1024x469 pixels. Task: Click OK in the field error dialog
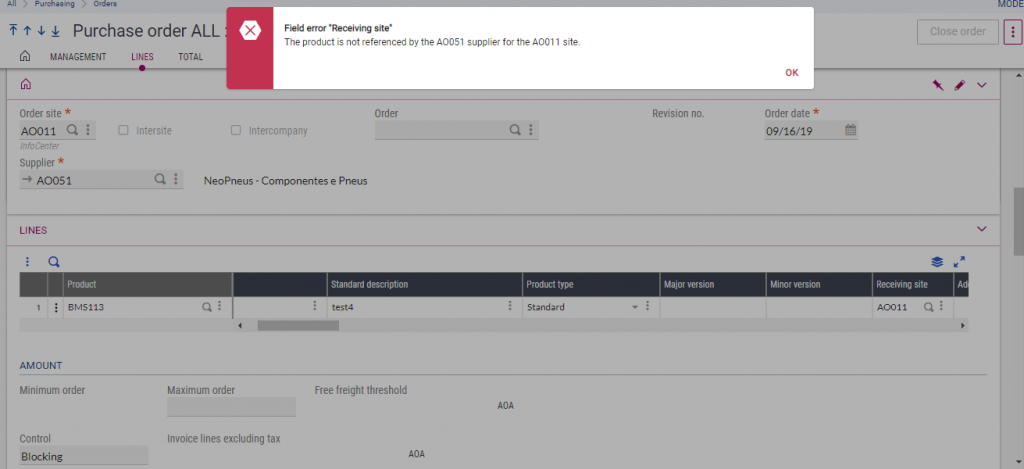792,73
